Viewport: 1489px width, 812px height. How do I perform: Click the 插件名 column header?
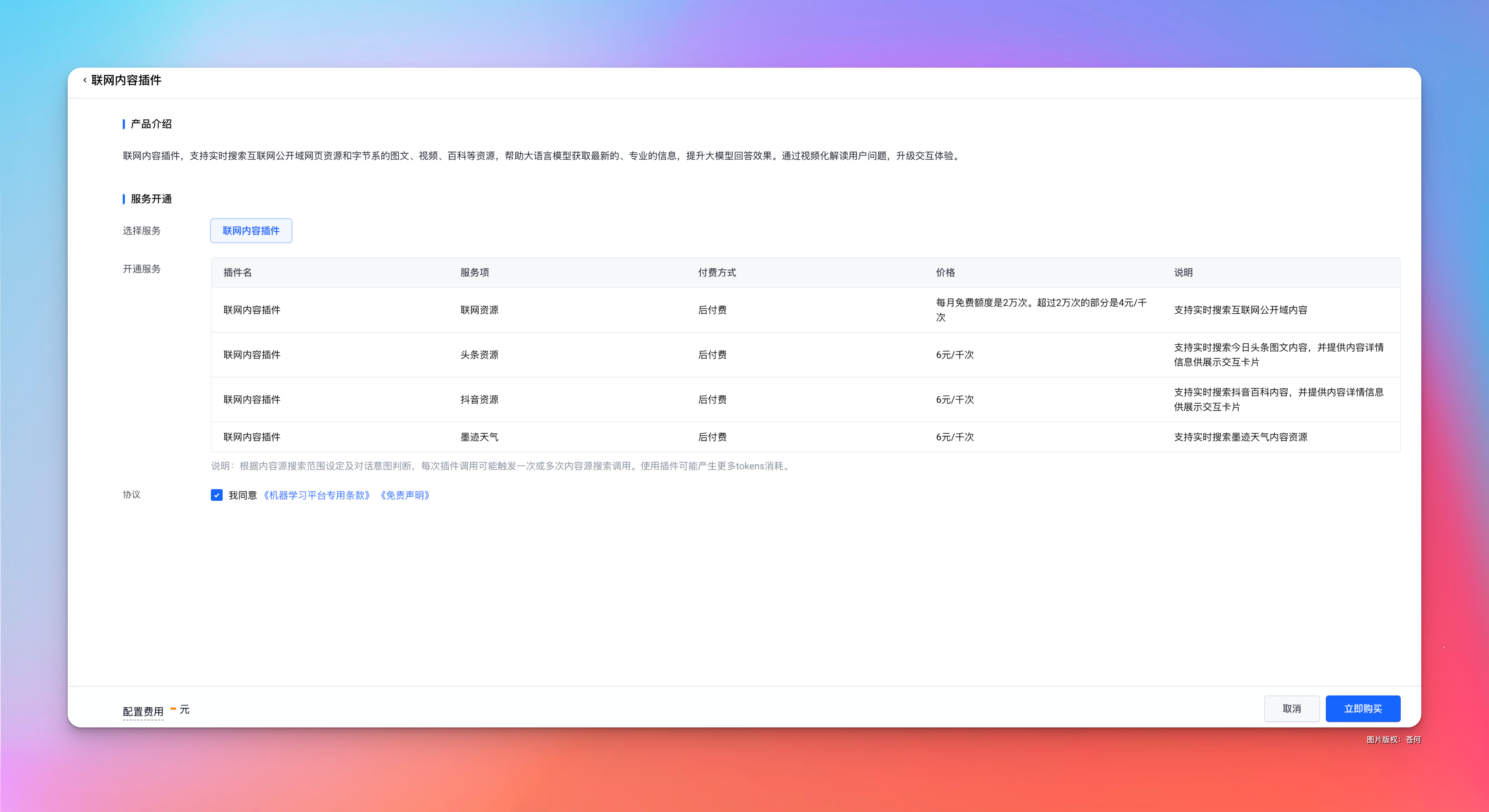[238, 273]
